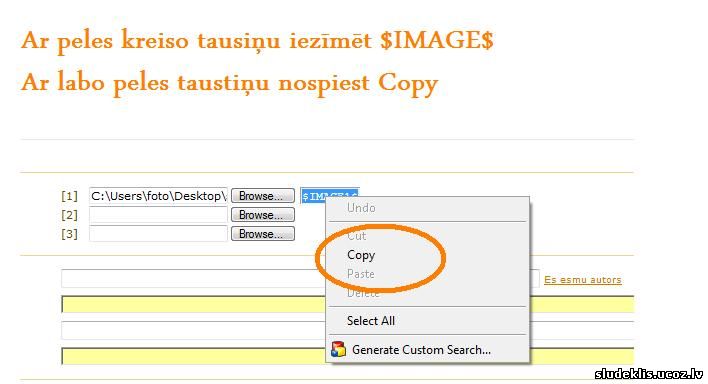708x384 pixels.
Task: Click the Generate Custom Search icon
Action: point(338,350)
